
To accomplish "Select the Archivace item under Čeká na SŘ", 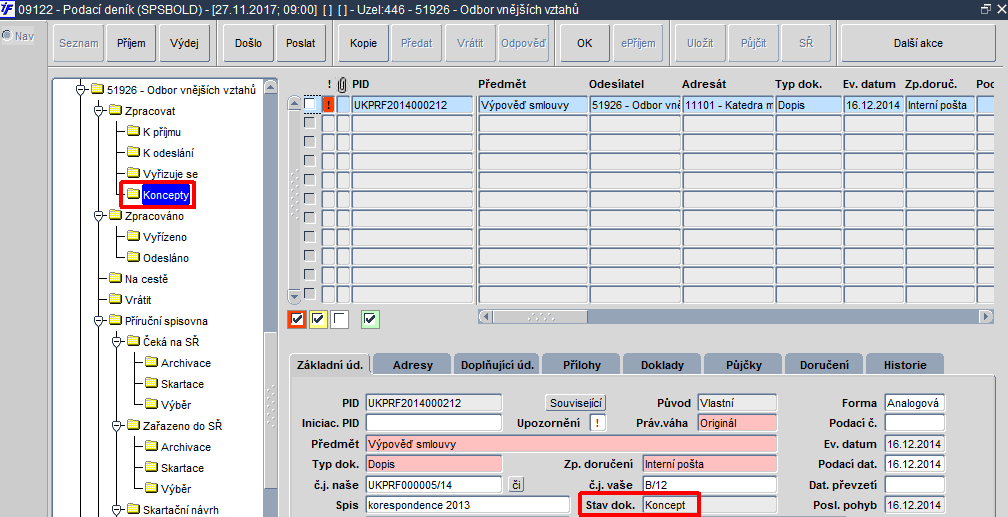I will 186,363.
